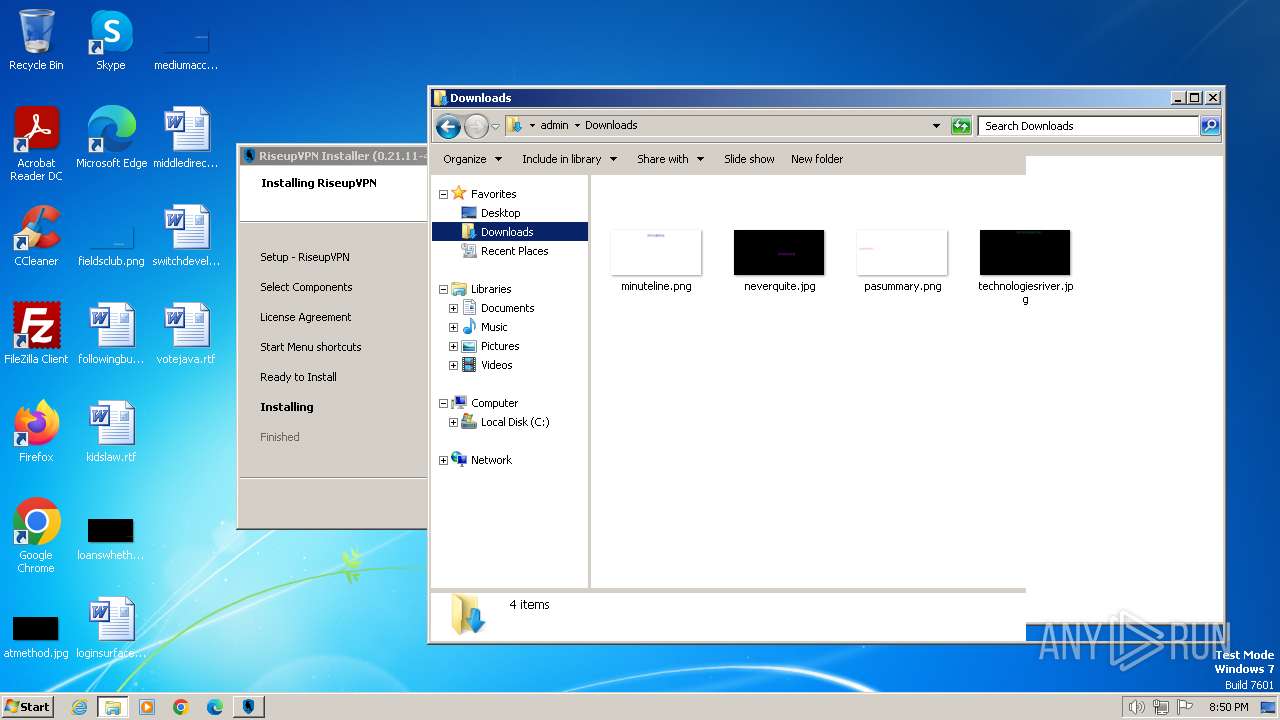Collapse the Computer tree group
This screenshot has height=720, width=1280.
click(x=443, y=403)
